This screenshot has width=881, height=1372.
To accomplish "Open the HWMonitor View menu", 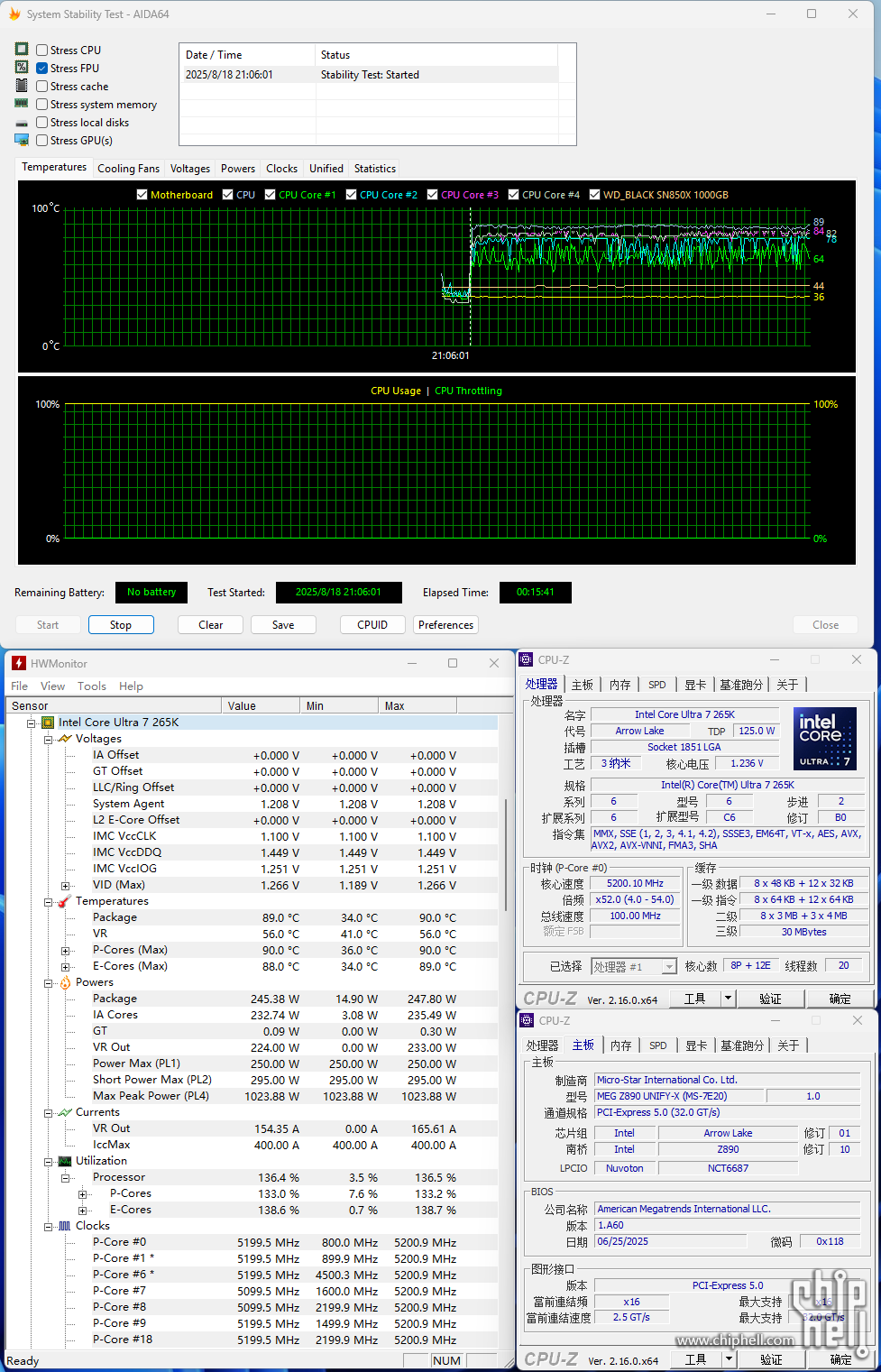I will tap(53, 686).
